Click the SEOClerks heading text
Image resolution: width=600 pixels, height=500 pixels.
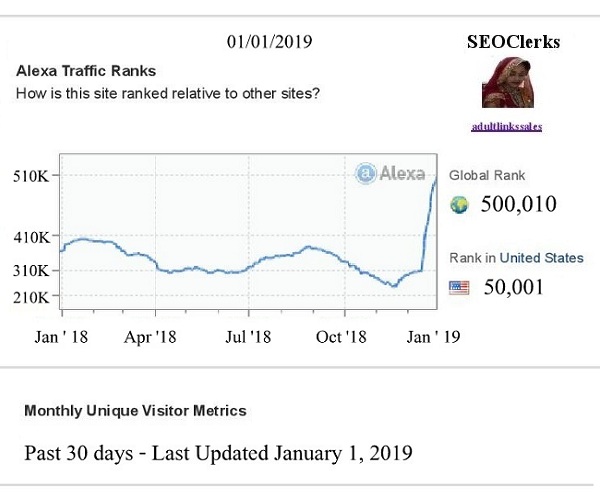click(x=513, y=42)
